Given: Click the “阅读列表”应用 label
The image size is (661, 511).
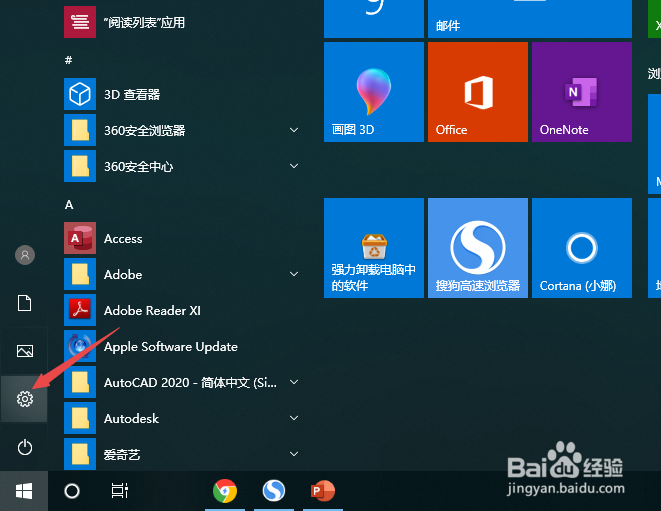Looking at the screenshot, I should pos(144,22).
